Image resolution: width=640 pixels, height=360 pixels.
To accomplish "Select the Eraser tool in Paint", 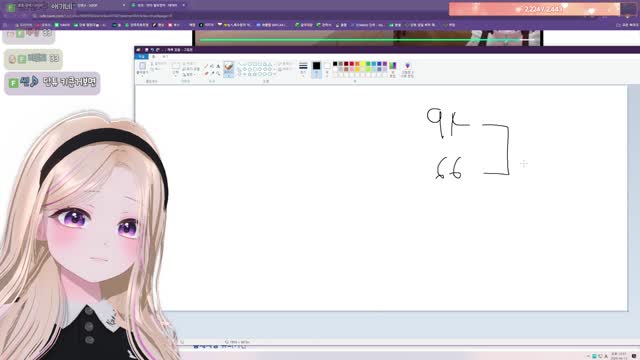I will pyautogui.click(x=206, y=73).
